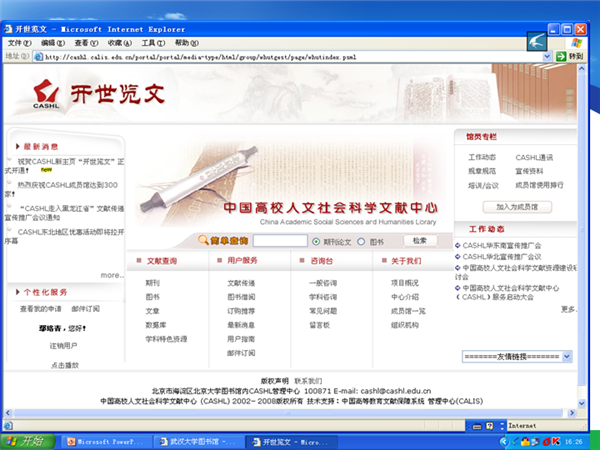This screenshot has width=600, height=450.
Task: Open the CASHL华北宣传推广会议 news link
Action: (502, 256)
